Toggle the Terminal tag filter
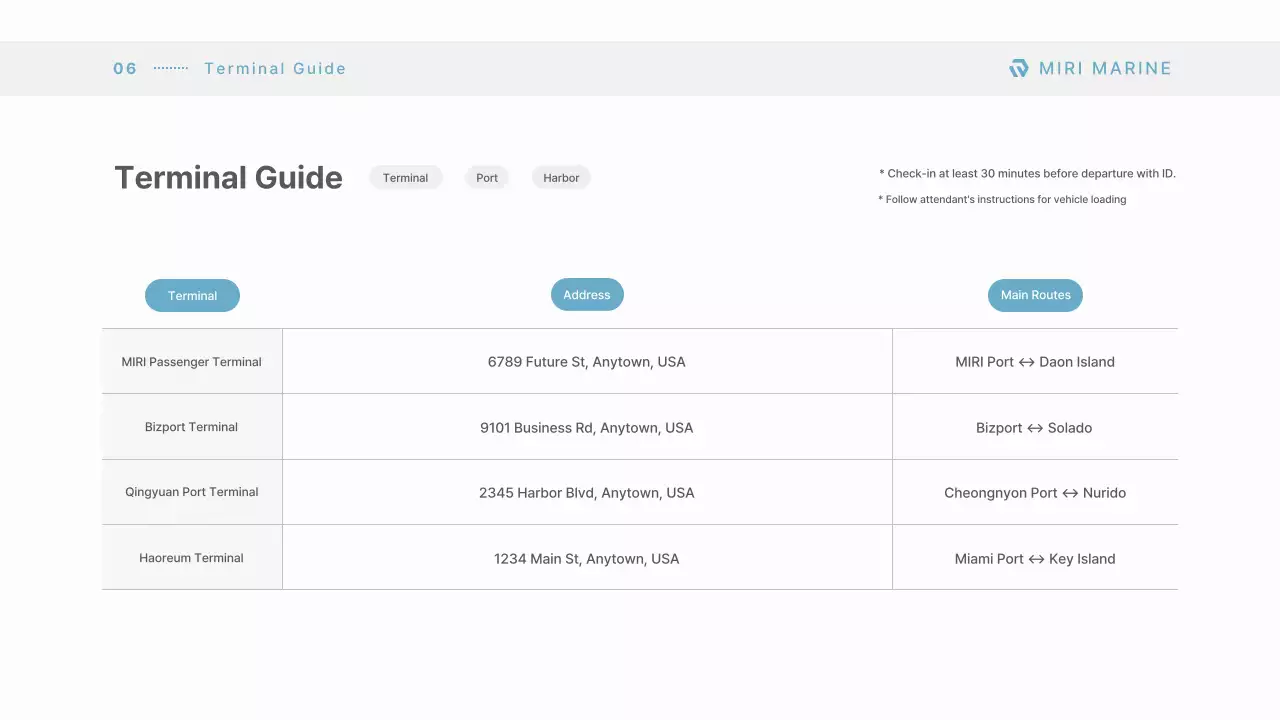The height and width of the screenshot is (720, 1280). [x=406, y=177]
